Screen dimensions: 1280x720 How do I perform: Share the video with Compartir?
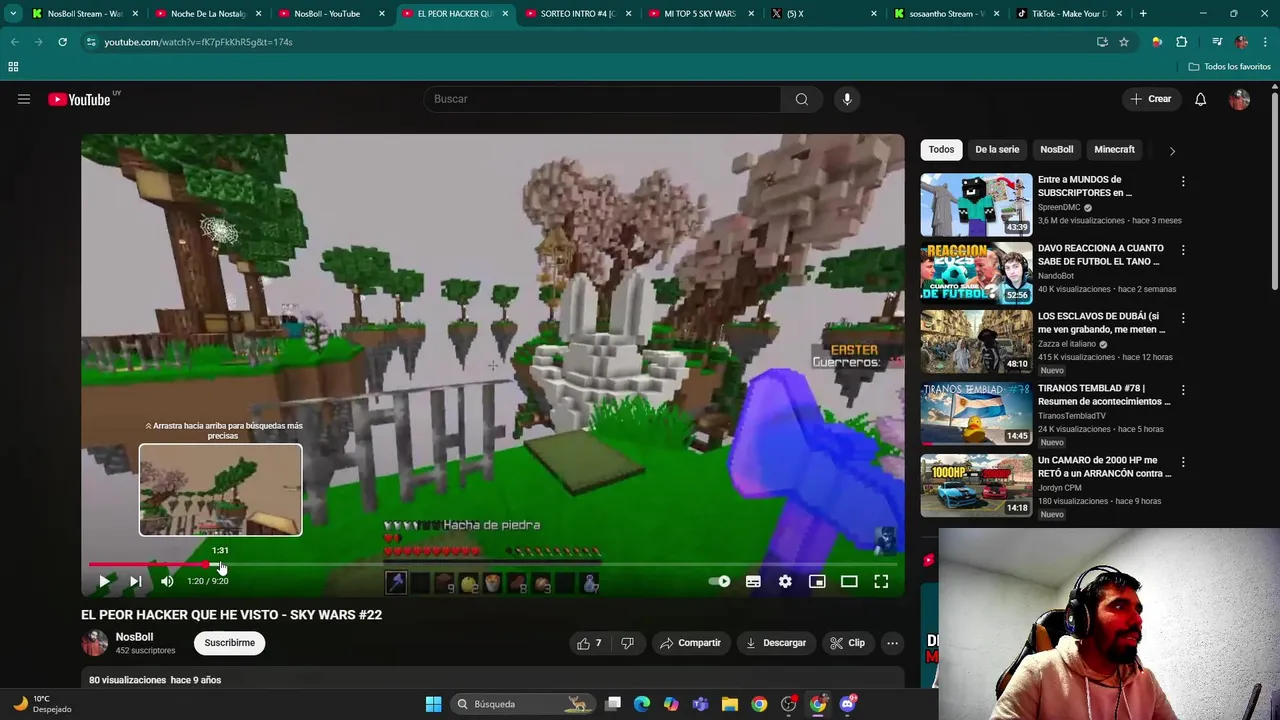(690, 643)
